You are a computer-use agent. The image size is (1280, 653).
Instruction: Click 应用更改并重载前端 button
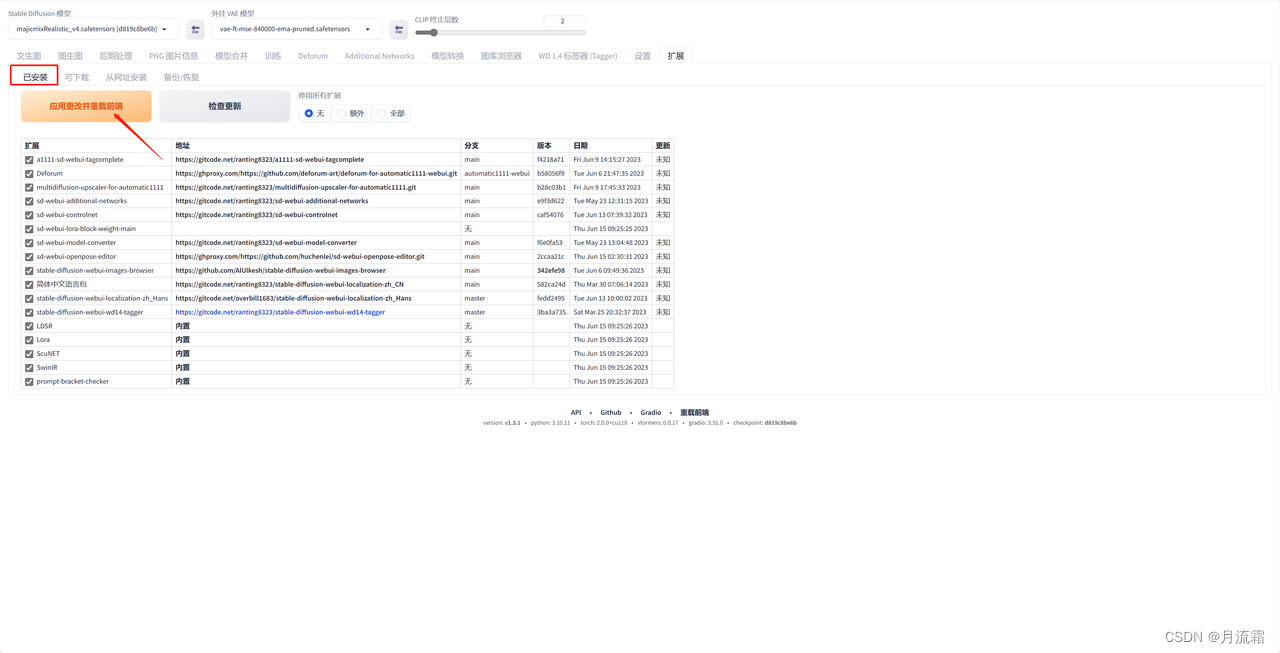tap(86, 106)
